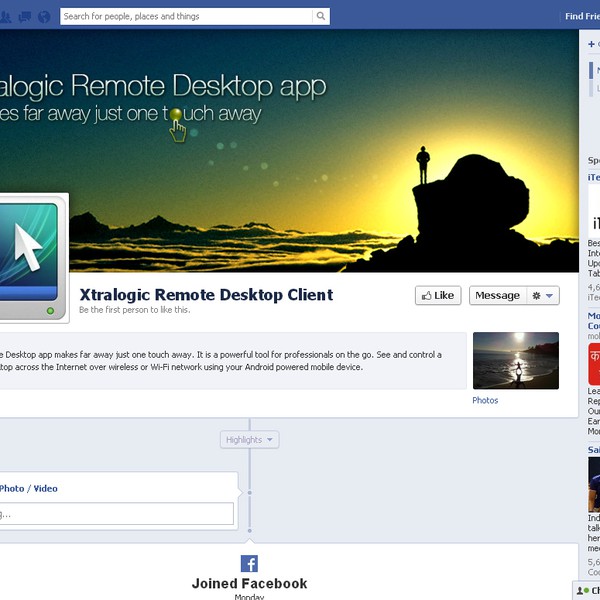The width and height of the screenshot is (600, 600).
Task: Click the Joined Facebook heading
Action: (x=249, y=584)
